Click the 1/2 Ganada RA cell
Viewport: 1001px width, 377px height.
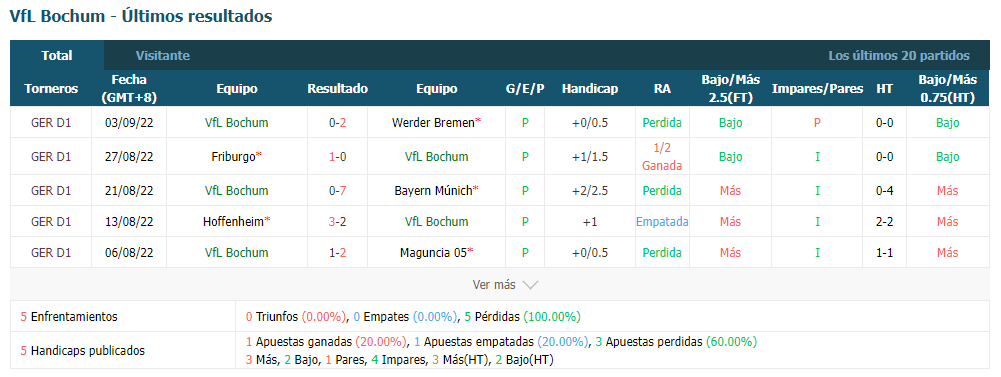tap(662, 156)
